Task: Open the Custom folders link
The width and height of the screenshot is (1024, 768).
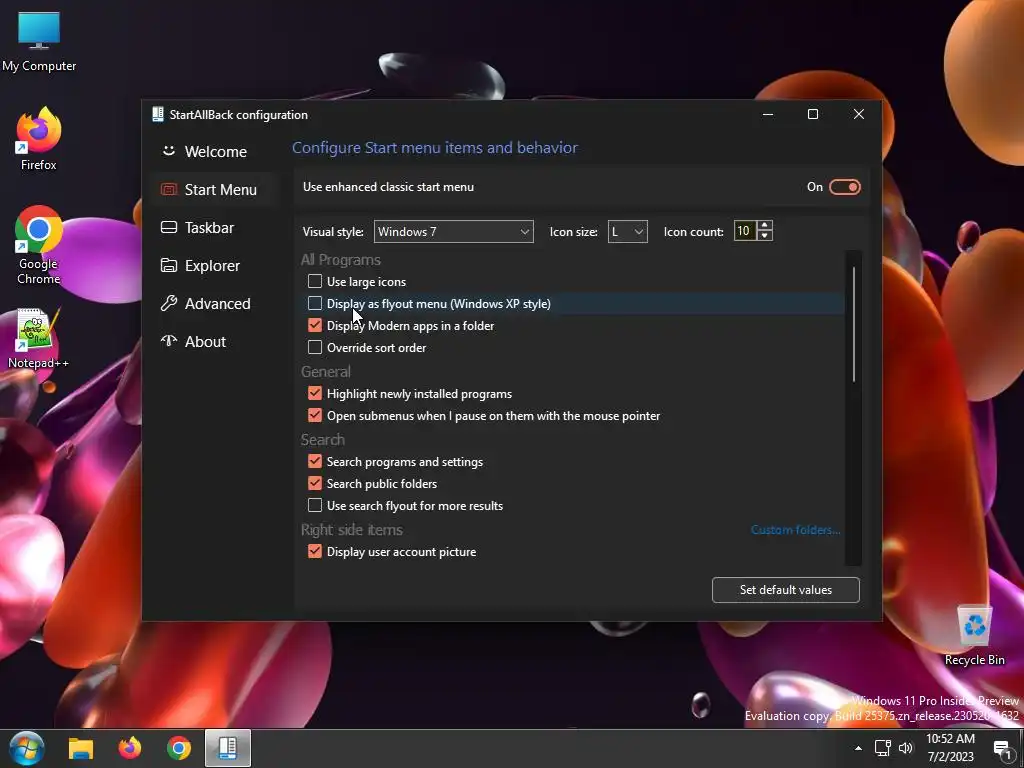Action: (x=795, y=530)
